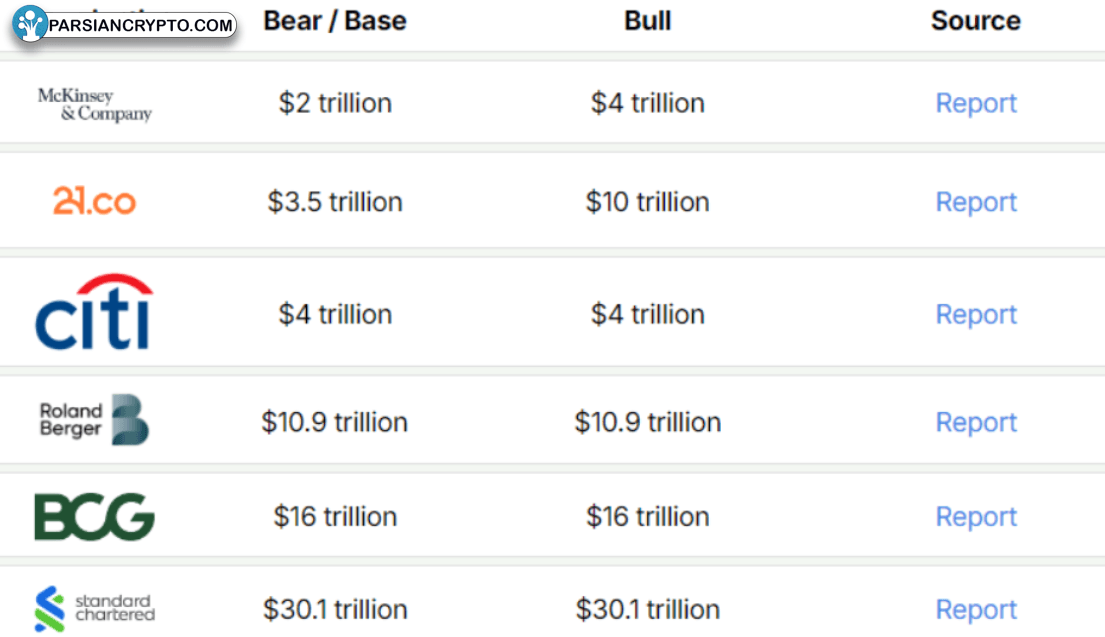The image size is (1105, 637).
Task: Click the Bear / Base column header
Action: coord(335,21)
